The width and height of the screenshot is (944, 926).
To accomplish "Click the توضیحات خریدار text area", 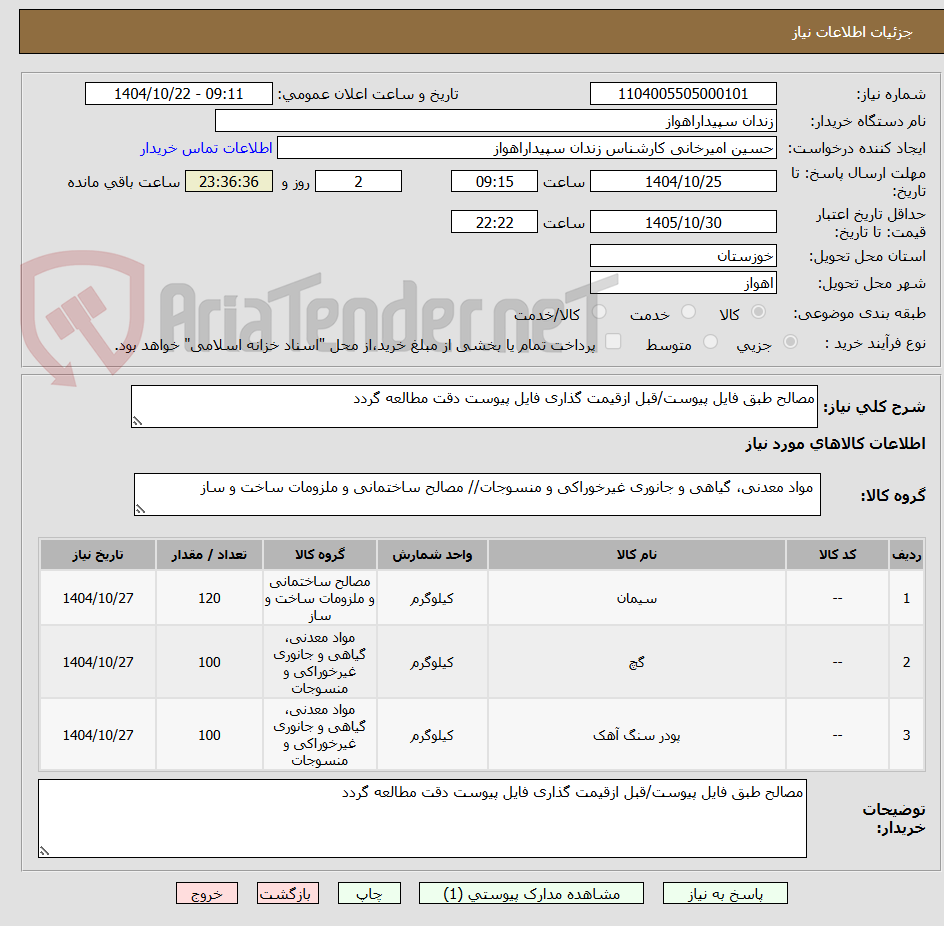I will coord(423,818).
